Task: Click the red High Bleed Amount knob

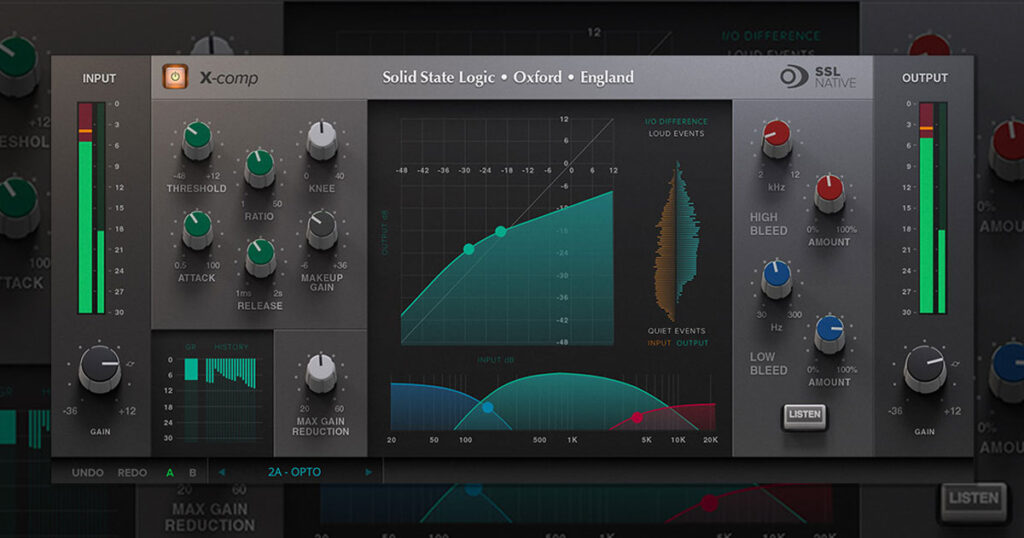Action: click(829, 193)
